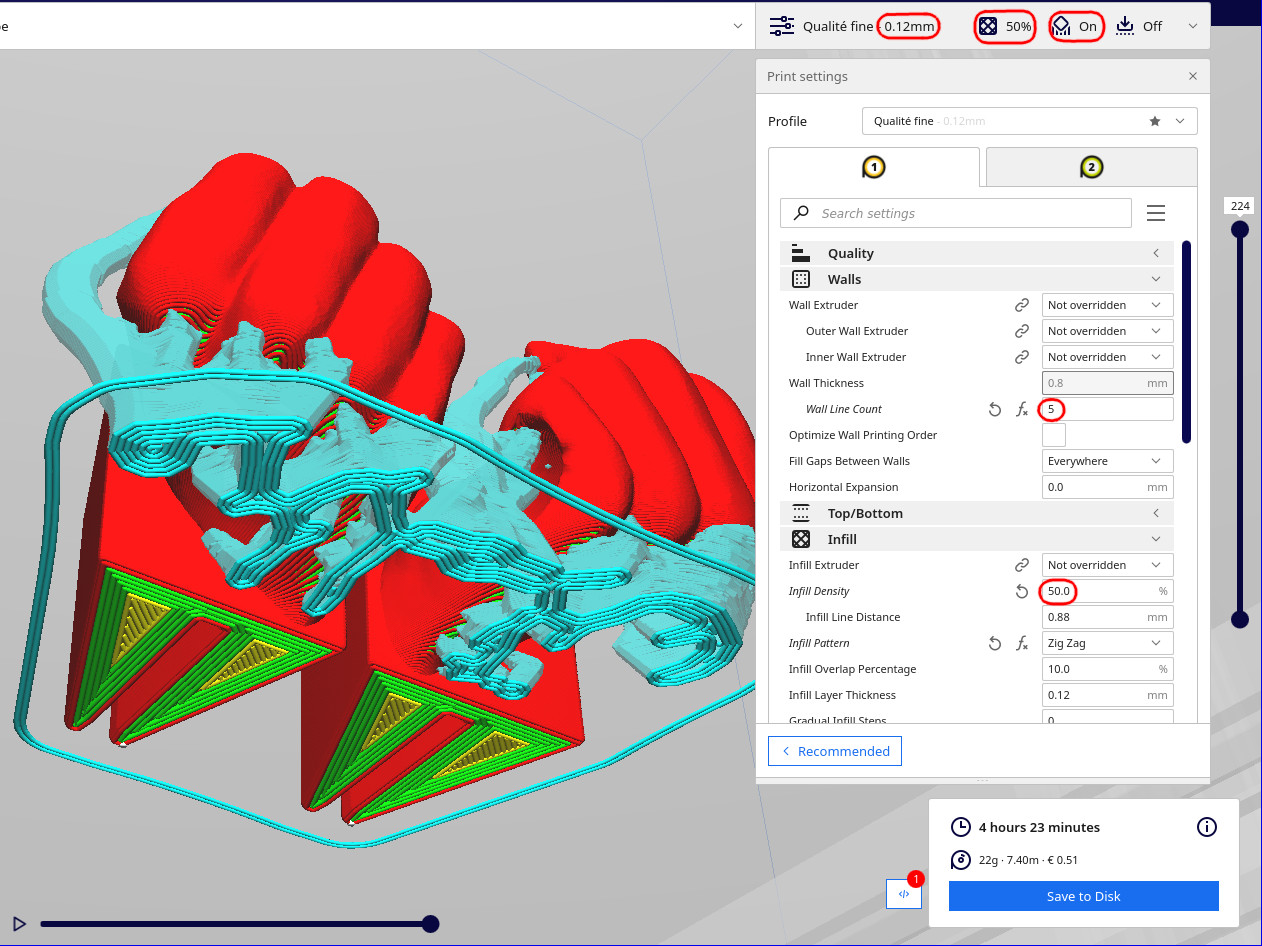Click the settings list vertical scrollbar

[x=1187, y=341]
